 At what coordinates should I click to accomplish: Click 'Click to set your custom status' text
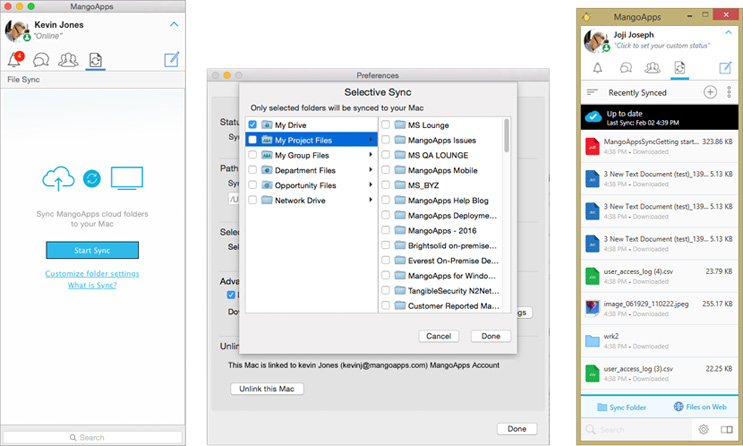pos(661,46)
